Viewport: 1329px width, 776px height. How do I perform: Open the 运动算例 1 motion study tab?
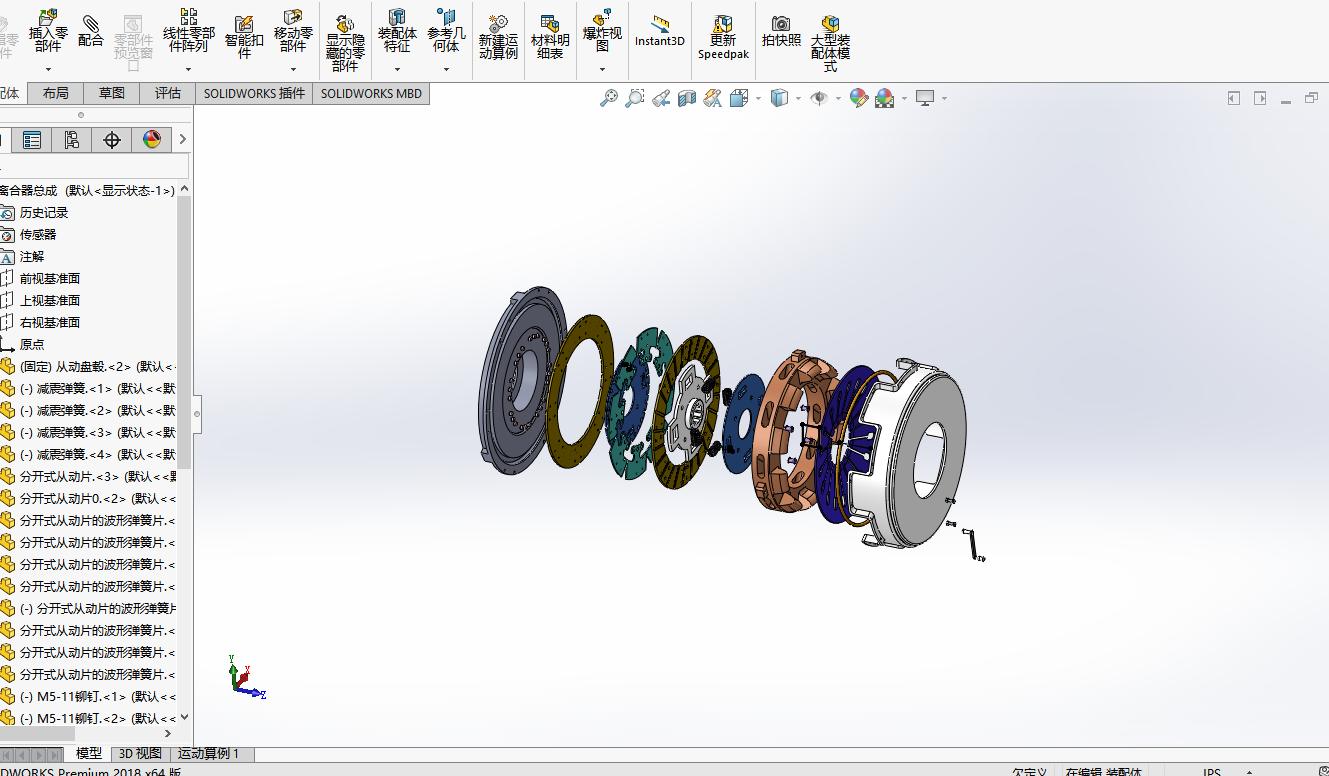(x=210, y=754)
